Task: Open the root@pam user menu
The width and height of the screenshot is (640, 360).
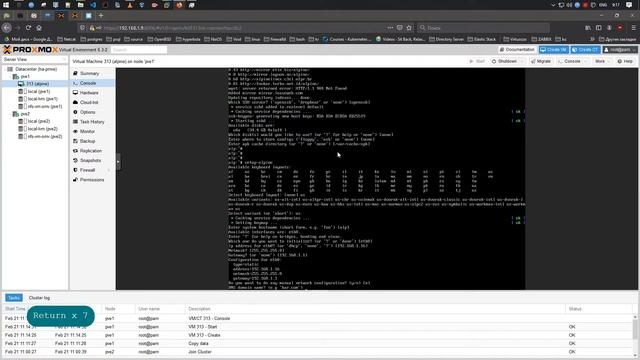Action: 620,50
